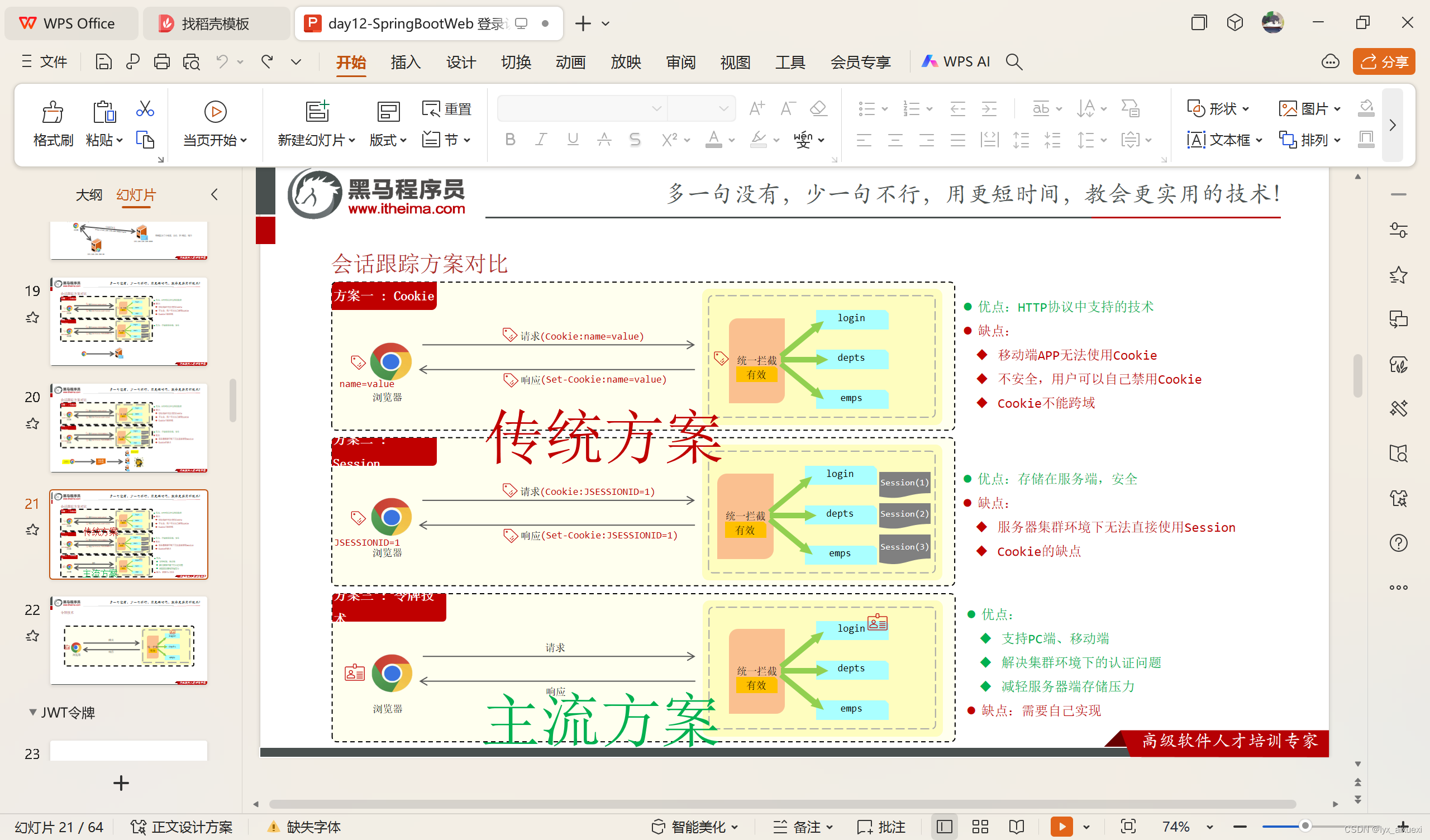Open slide sorter grid view icon
Viewport: 1430px width, 840px height.
tap(980, 827)
